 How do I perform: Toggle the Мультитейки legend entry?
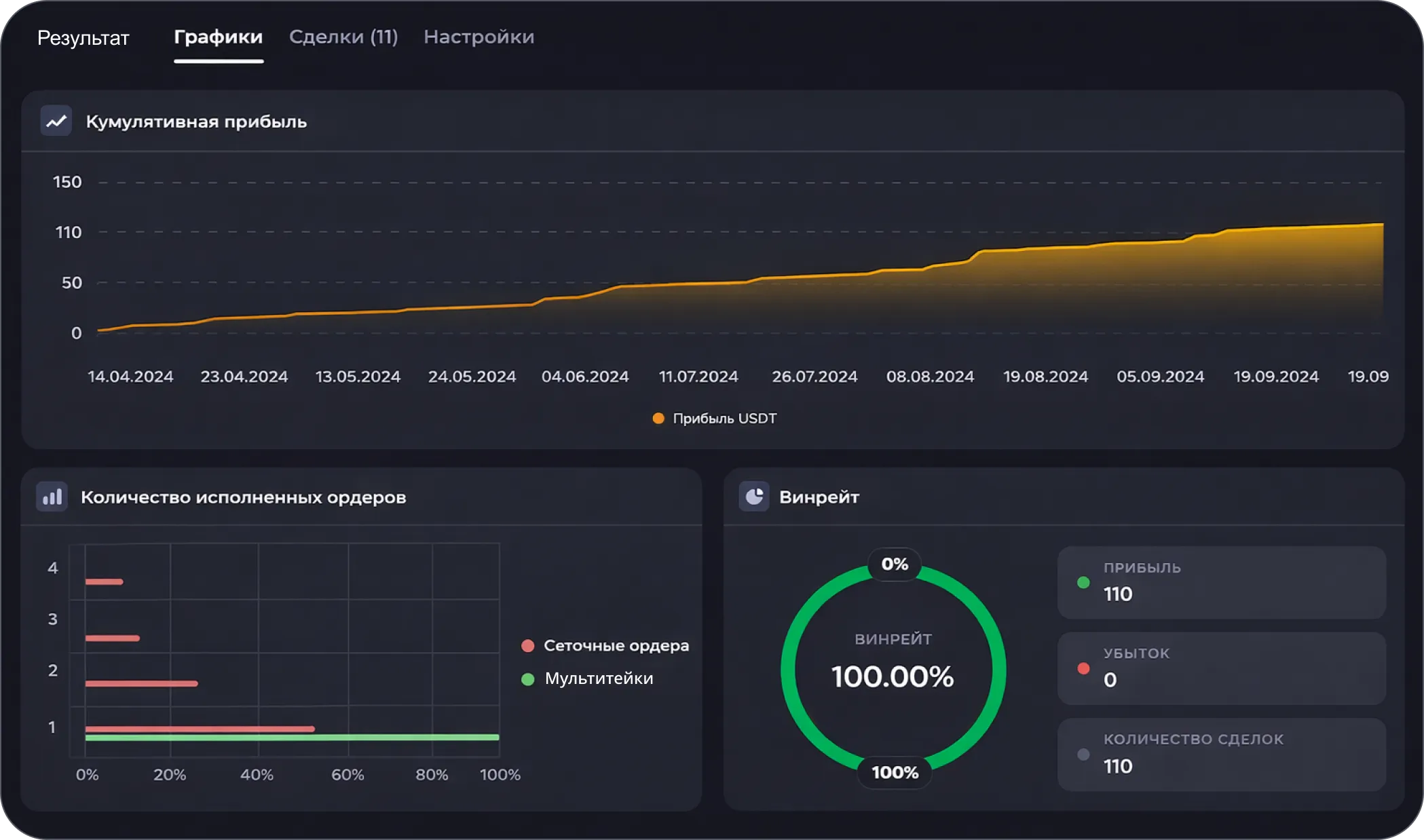point(588,679)
